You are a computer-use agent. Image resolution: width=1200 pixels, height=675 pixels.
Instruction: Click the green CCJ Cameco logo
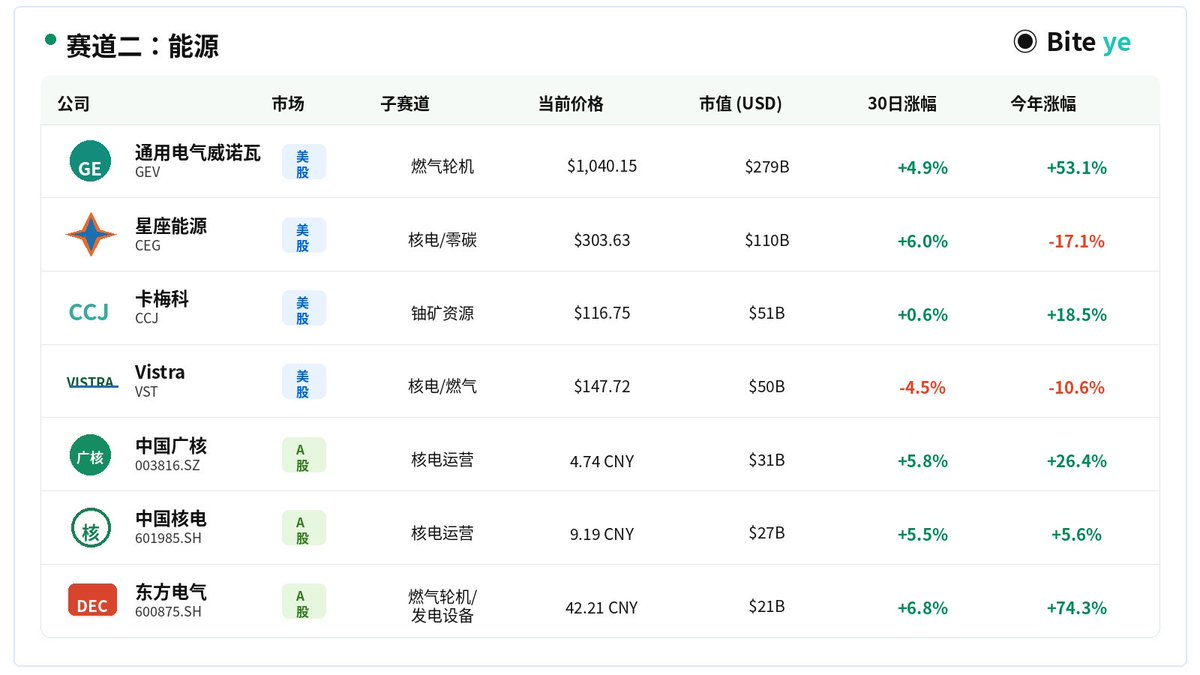coord(88,313)
